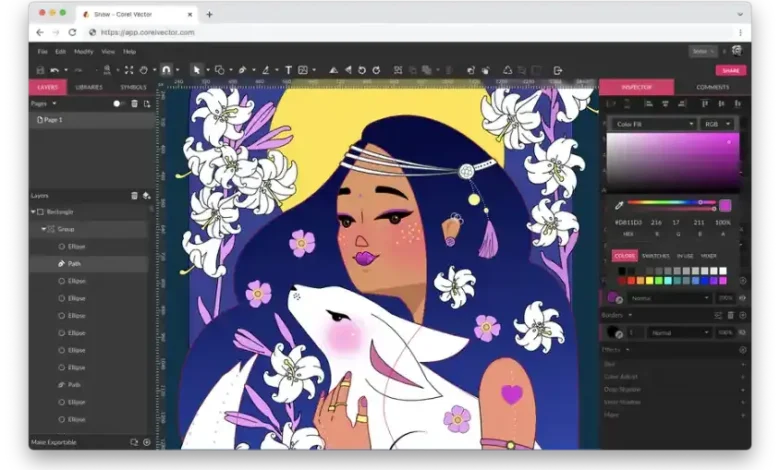Select the Pan hand tool

click(x=144, y=70)
